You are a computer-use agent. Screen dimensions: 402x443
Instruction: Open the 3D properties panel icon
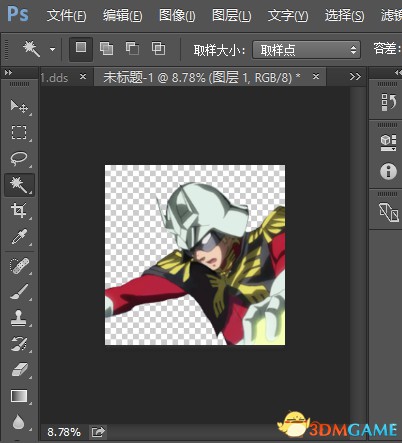388,143
